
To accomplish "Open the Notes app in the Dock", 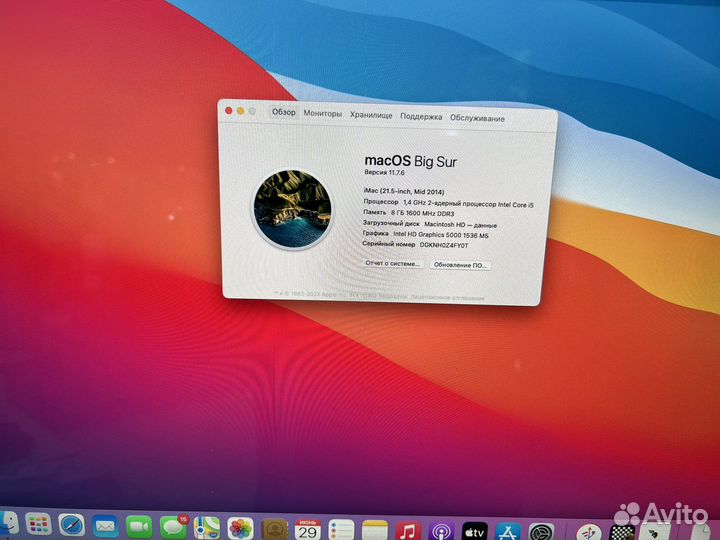I will (375, 530).
